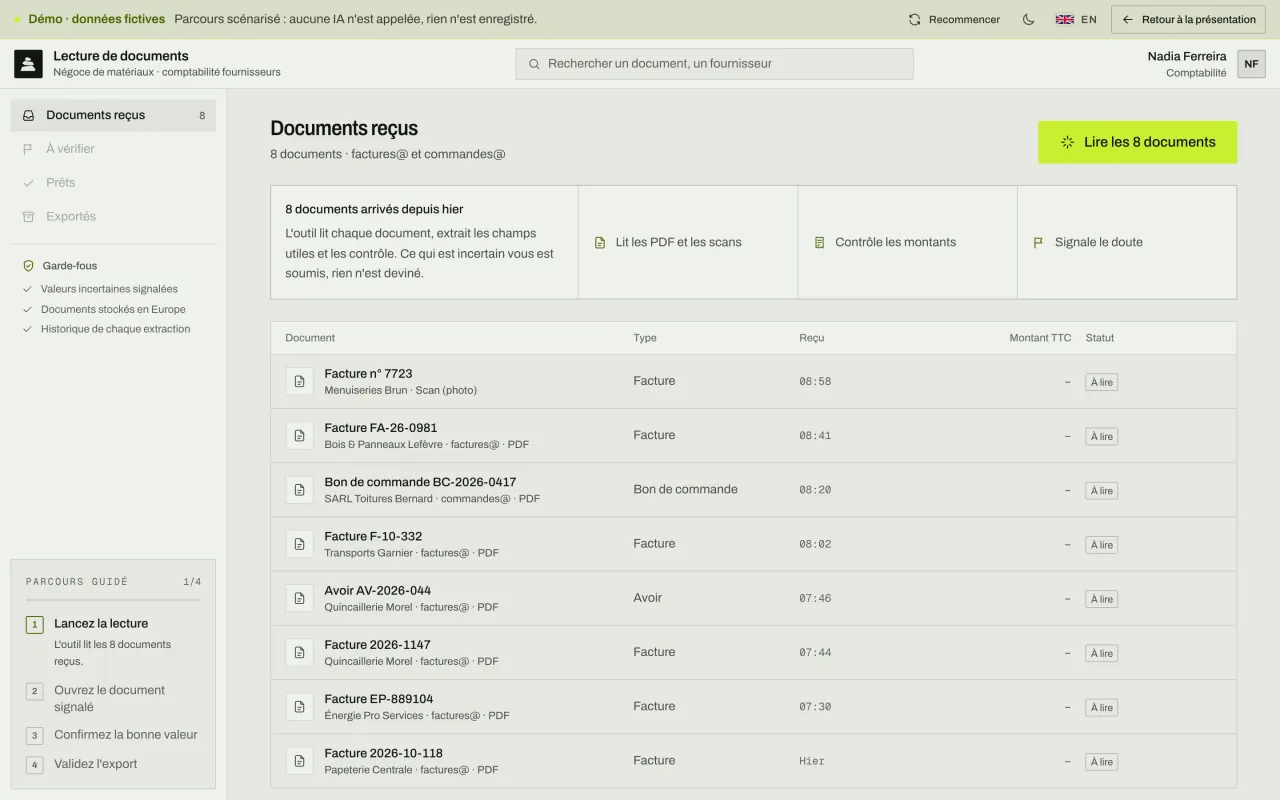Click the Recommencer restart button
The width and height of the screenshot is (1280, 800).
coord(954,19)
